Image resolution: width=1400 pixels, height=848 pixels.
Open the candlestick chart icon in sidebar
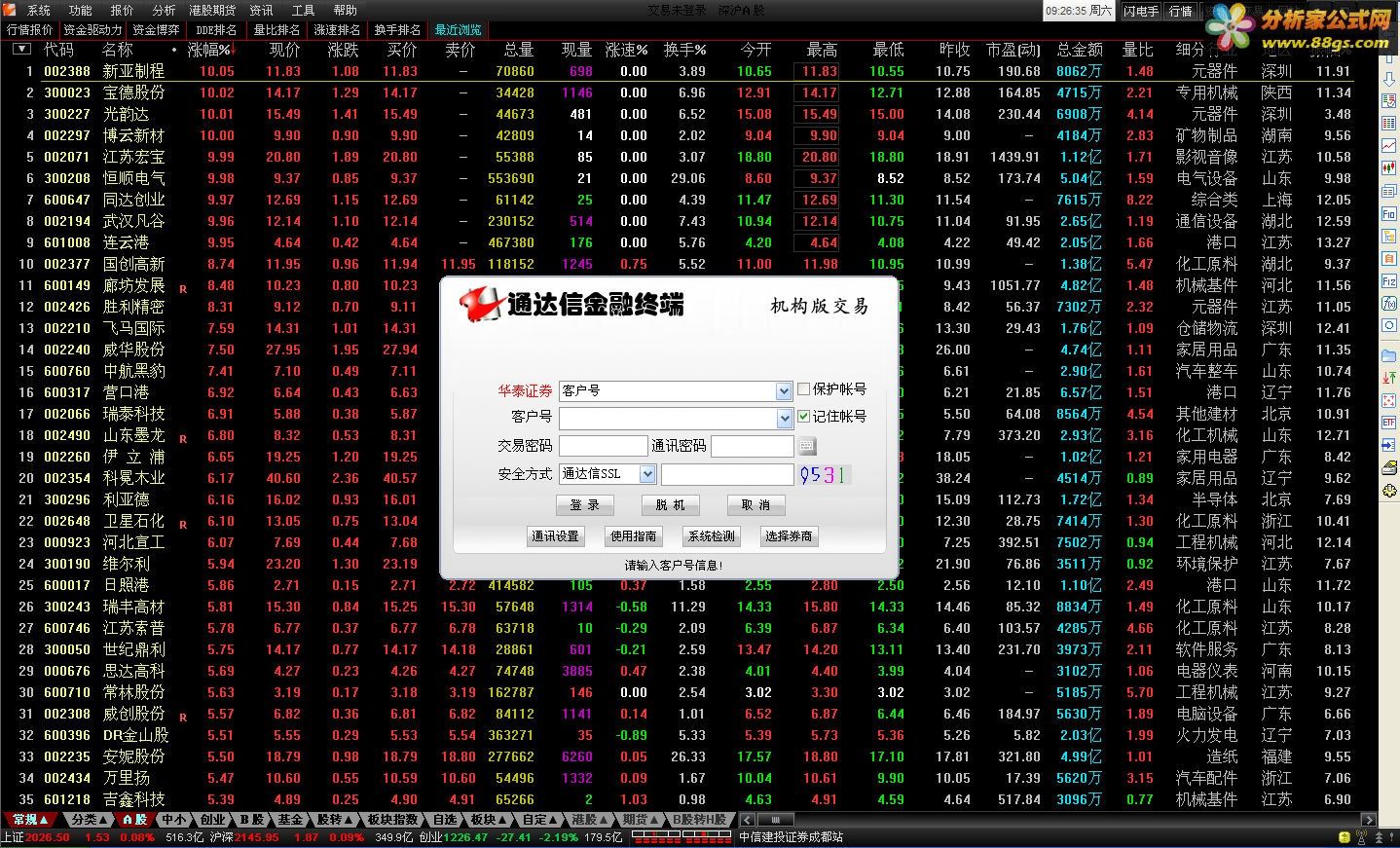(x=1389, y=167)
